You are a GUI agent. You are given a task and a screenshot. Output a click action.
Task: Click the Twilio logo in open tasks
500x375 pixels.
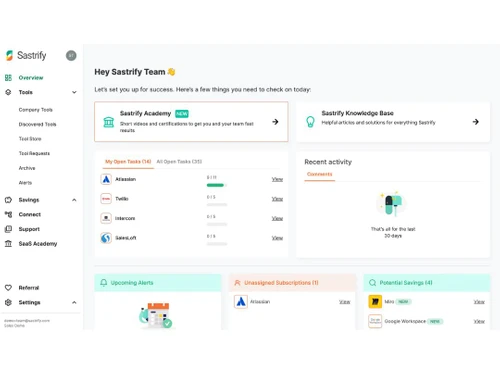[106, 199]
